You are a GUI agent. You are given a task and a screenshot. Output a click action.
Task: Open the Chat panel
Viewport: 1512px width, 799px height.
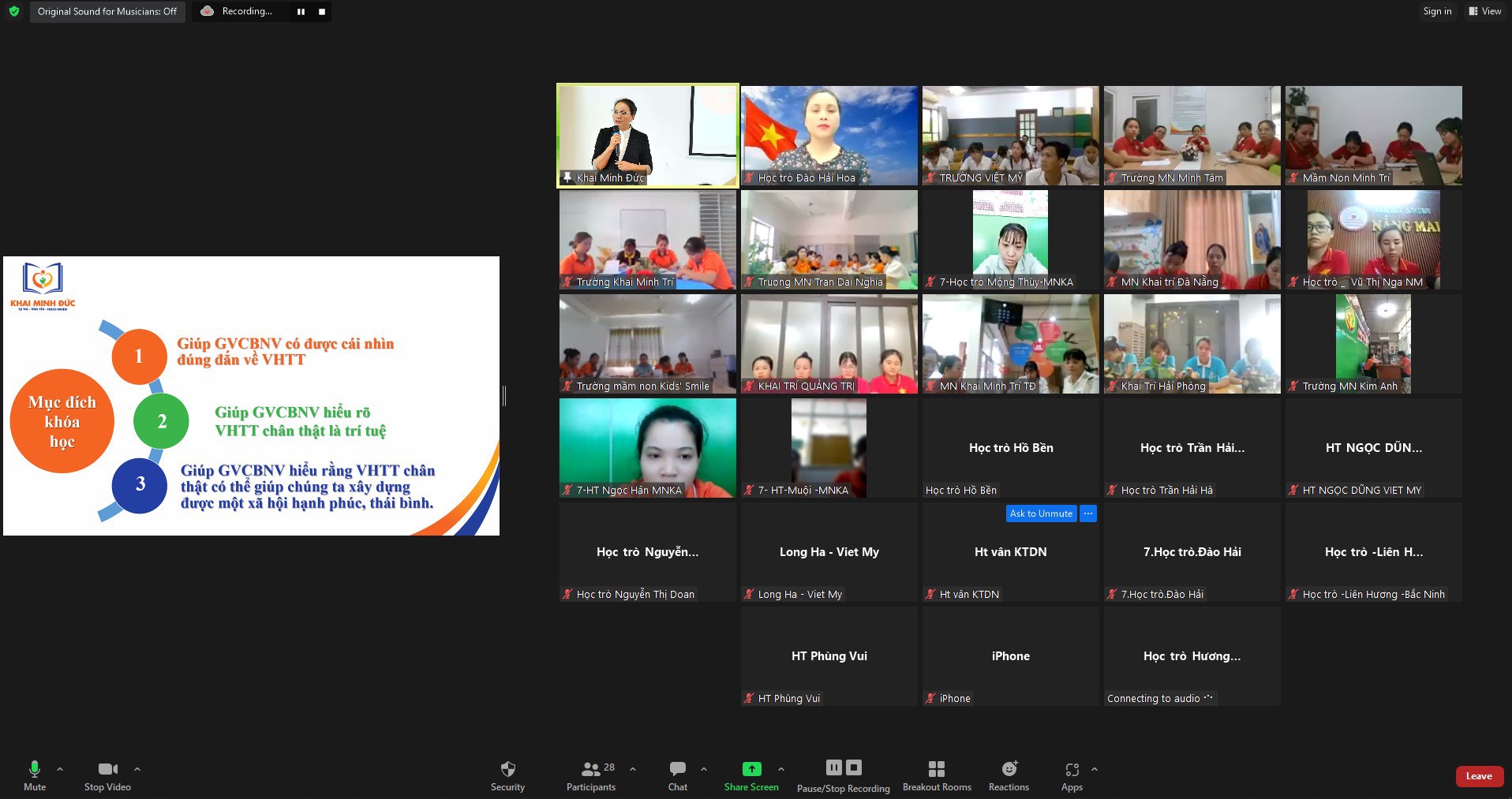(x=677, y=769)
